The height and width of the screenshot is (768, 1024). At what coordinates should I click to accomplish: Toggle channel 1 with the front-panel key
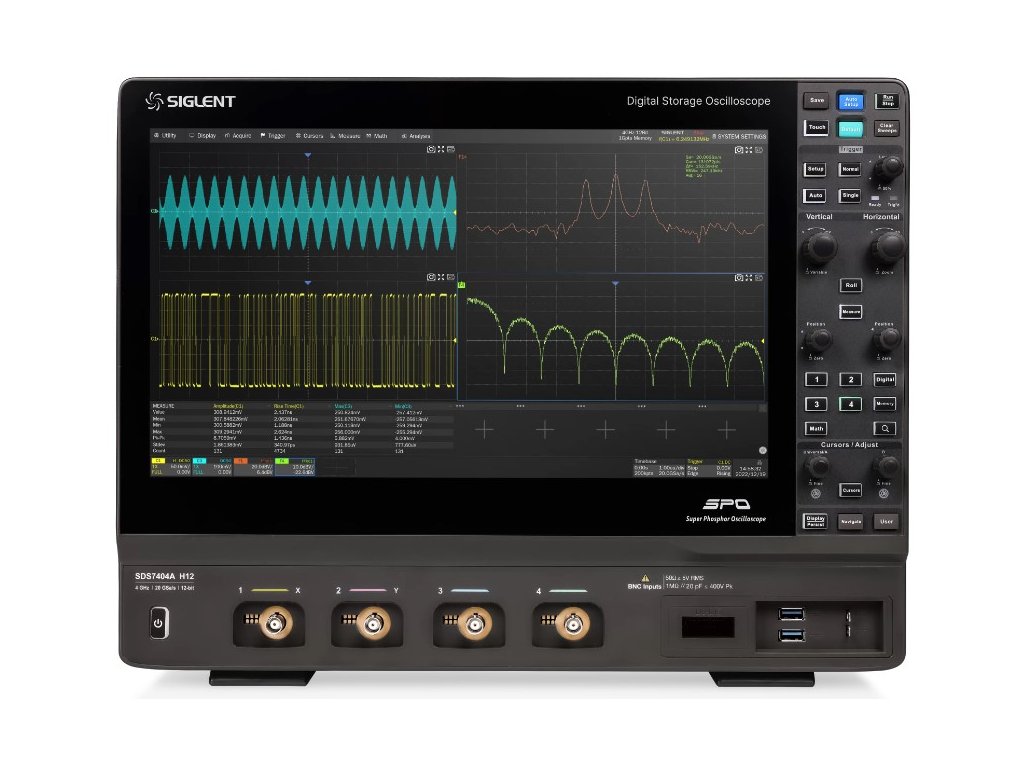(816, 379)
